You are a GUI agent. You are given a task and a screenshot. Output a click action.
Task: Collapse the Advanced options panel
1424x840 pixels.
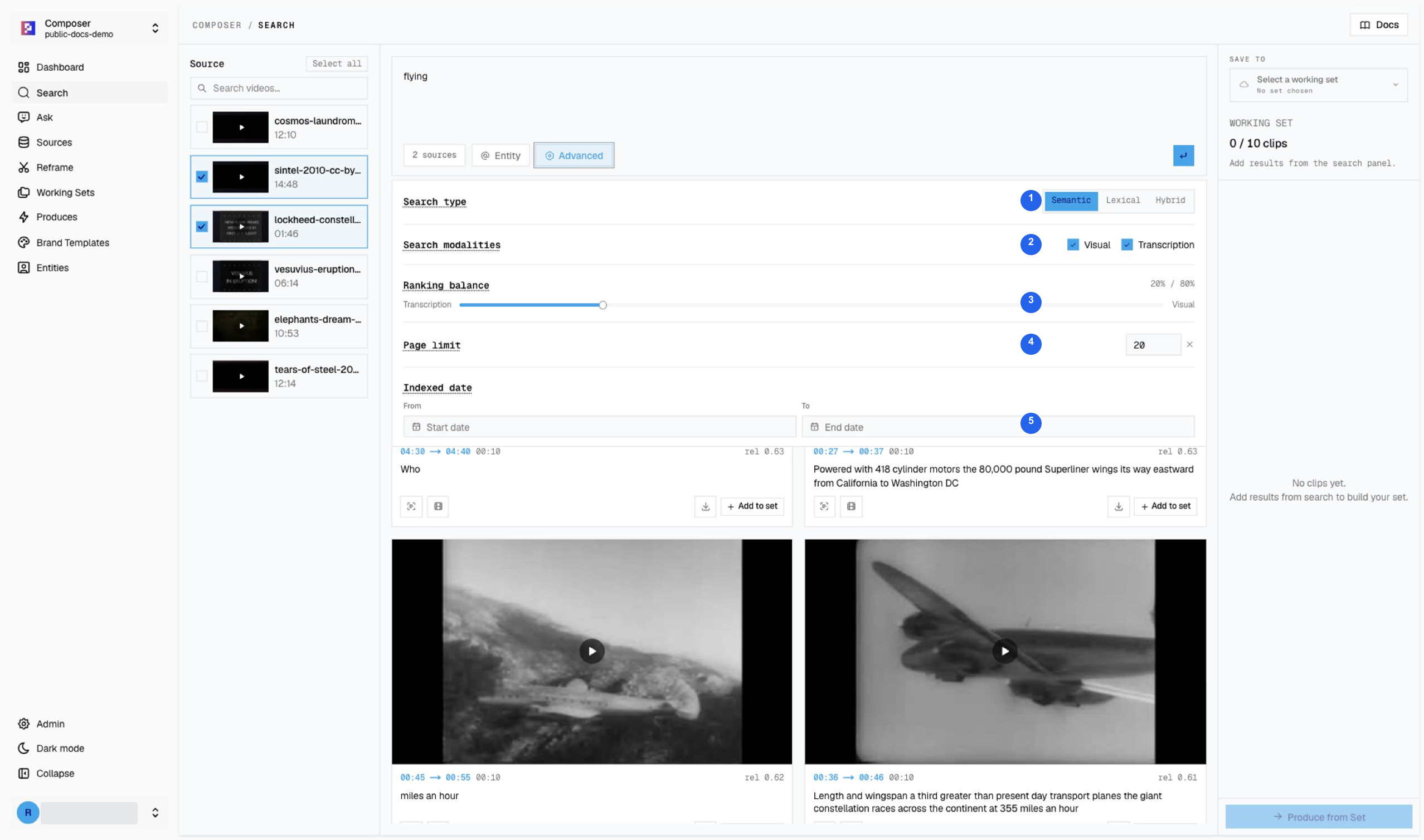tap(574, 155)
